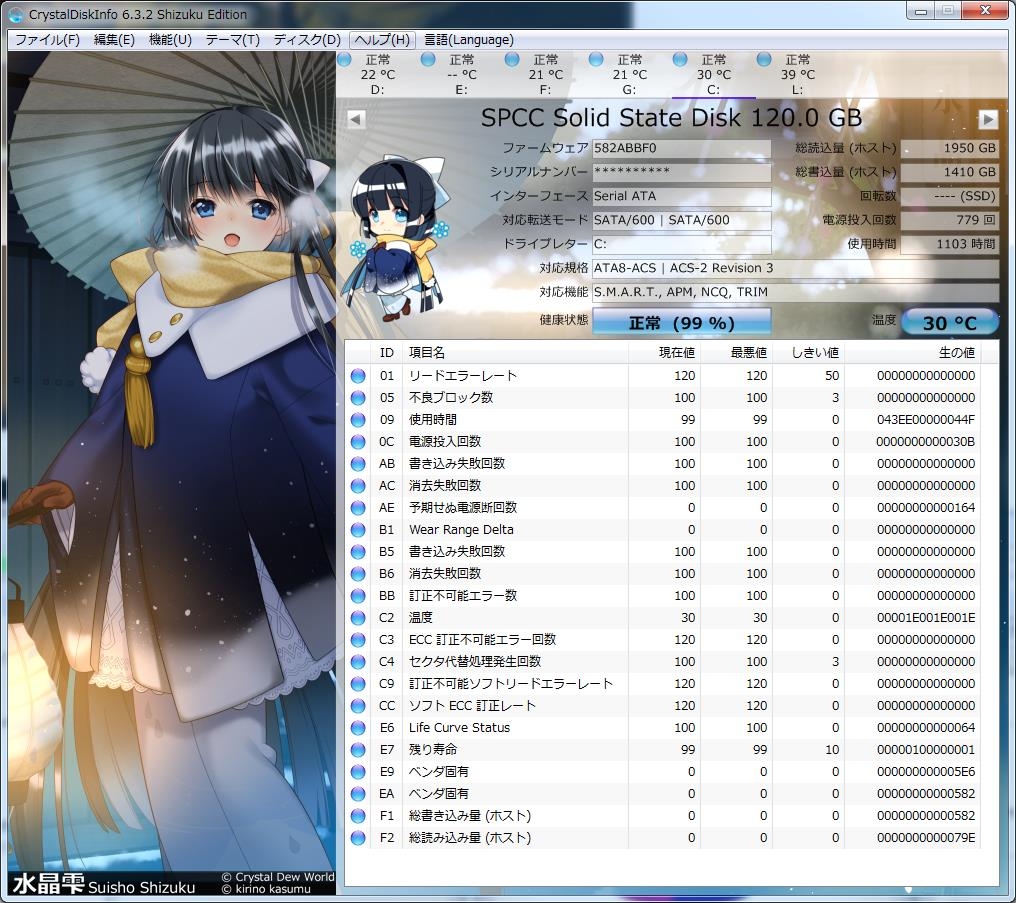Go to previous disk with left arrow

[x=356, y=119]
